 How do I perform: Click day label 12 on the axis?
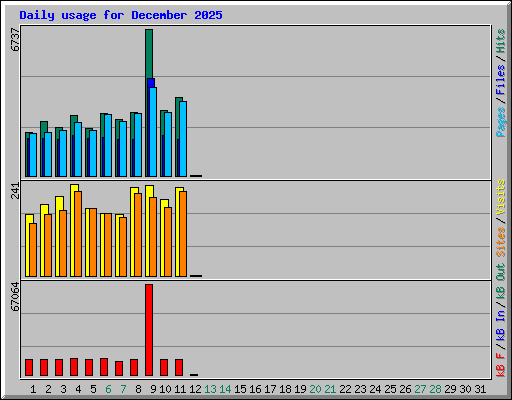(195, 389)
